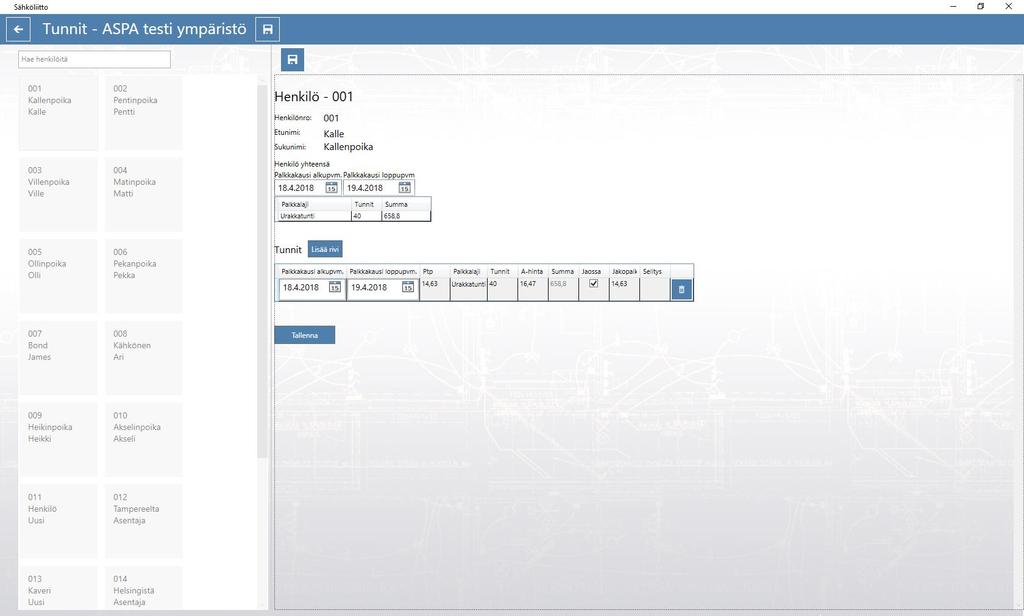1024x616 pixels.
Task: Minimize the Sähköliitto window
Action: point(953,7)
